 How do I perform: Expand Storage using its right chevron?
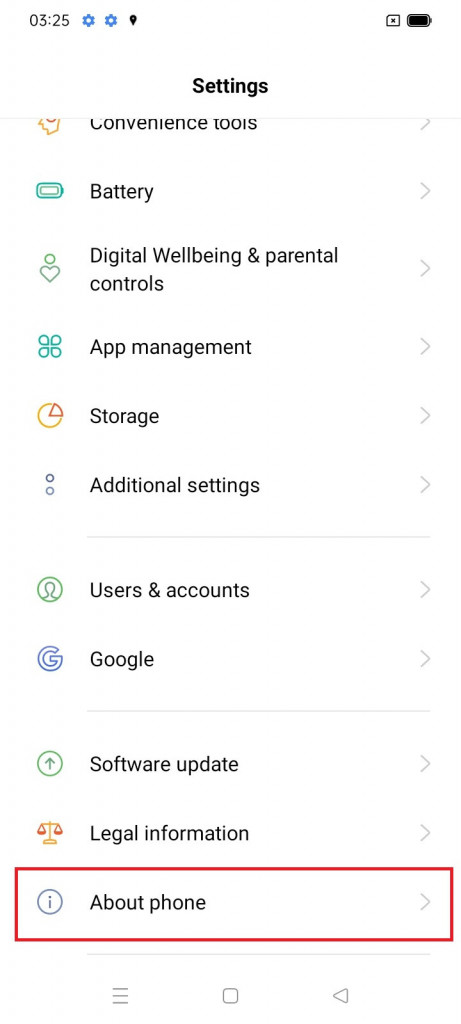pos(425,415)
